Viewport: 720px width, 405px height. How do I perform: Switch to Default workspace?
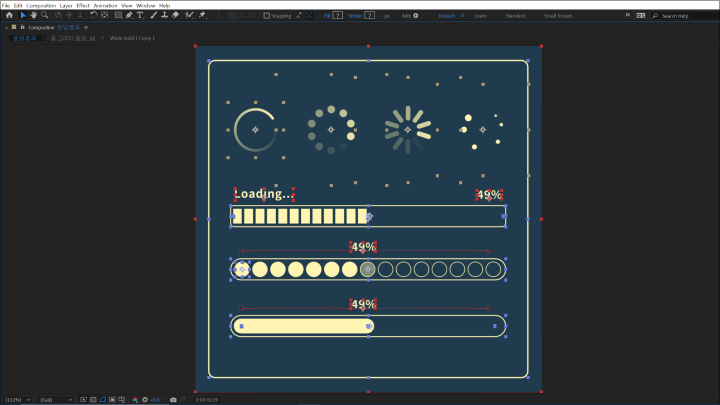click(x=446, y=16)
